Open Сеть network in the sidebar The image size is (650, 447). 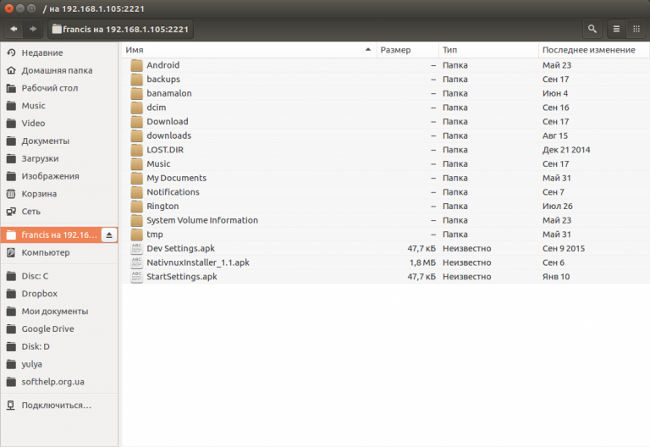tap(59, 211)
